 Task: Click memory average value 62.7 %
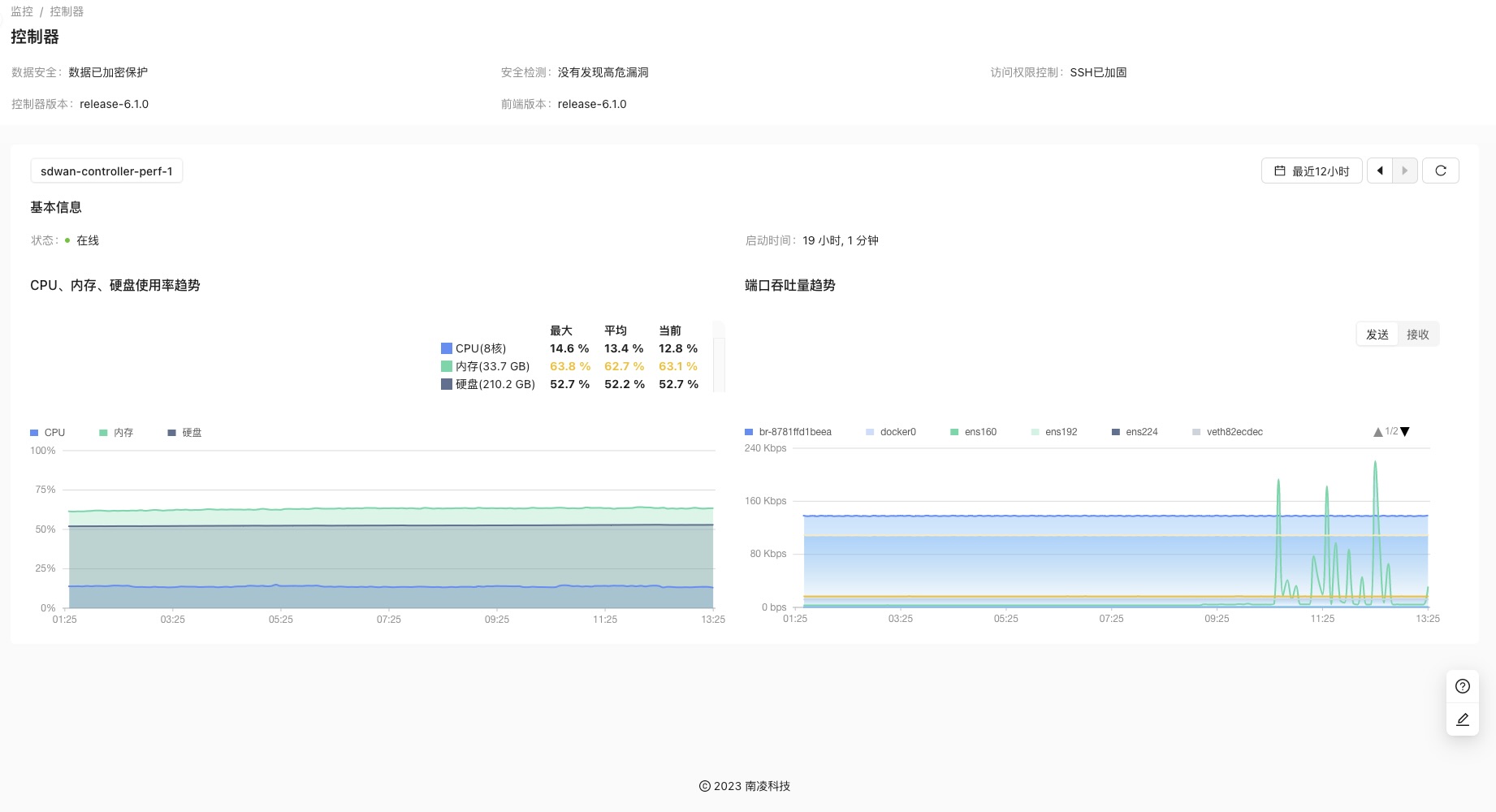(625, 366)
